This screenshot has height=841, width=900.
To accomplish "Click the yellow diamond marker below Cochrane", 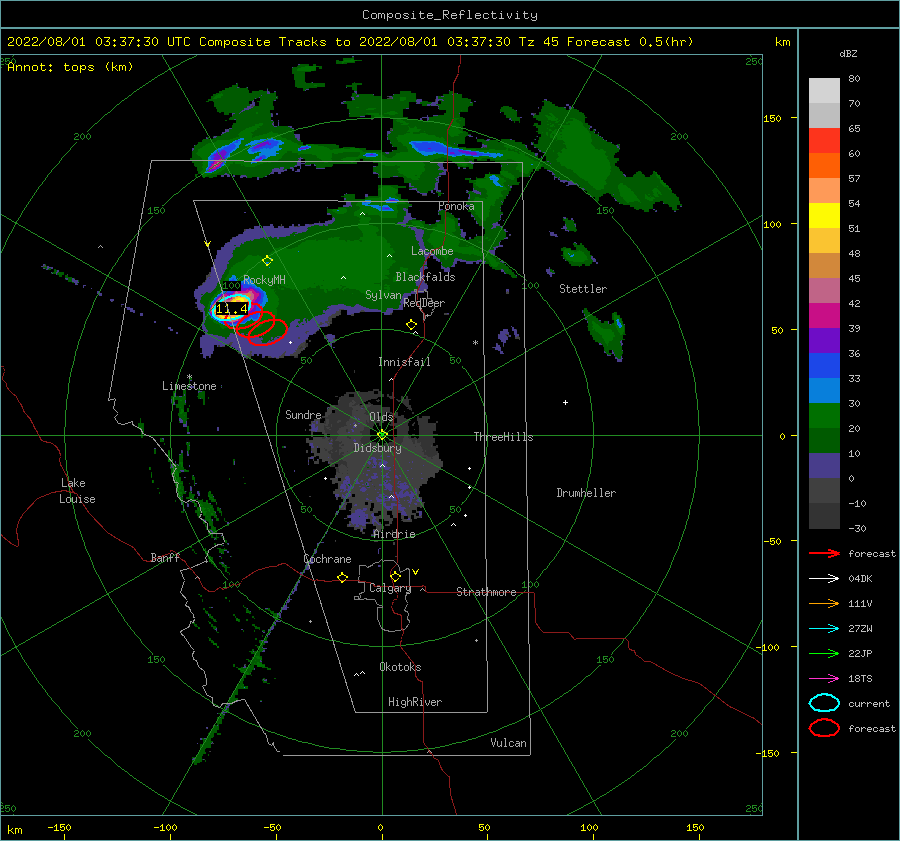I will (x=342, y=577).
